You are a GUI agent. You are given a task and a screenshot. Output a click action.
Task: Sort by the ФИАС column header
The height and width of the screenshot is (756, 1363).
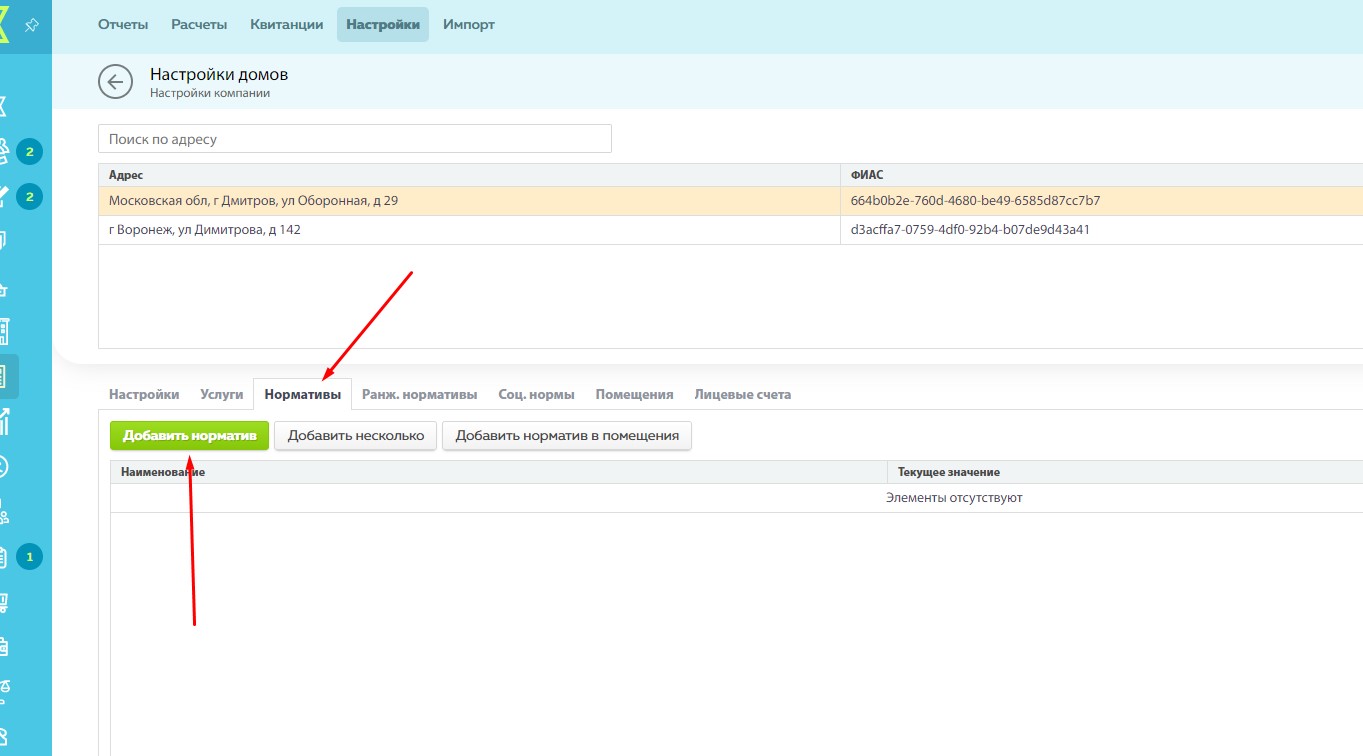1101,175
